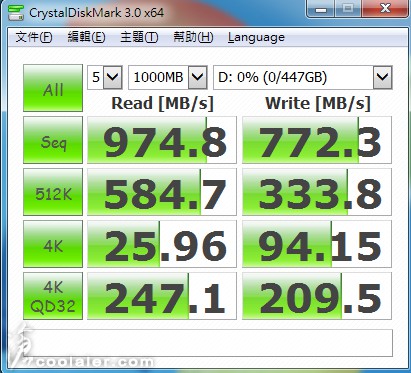411x373 pixels.
Task: Open the Language menu
Action: [x=256, y=37]
